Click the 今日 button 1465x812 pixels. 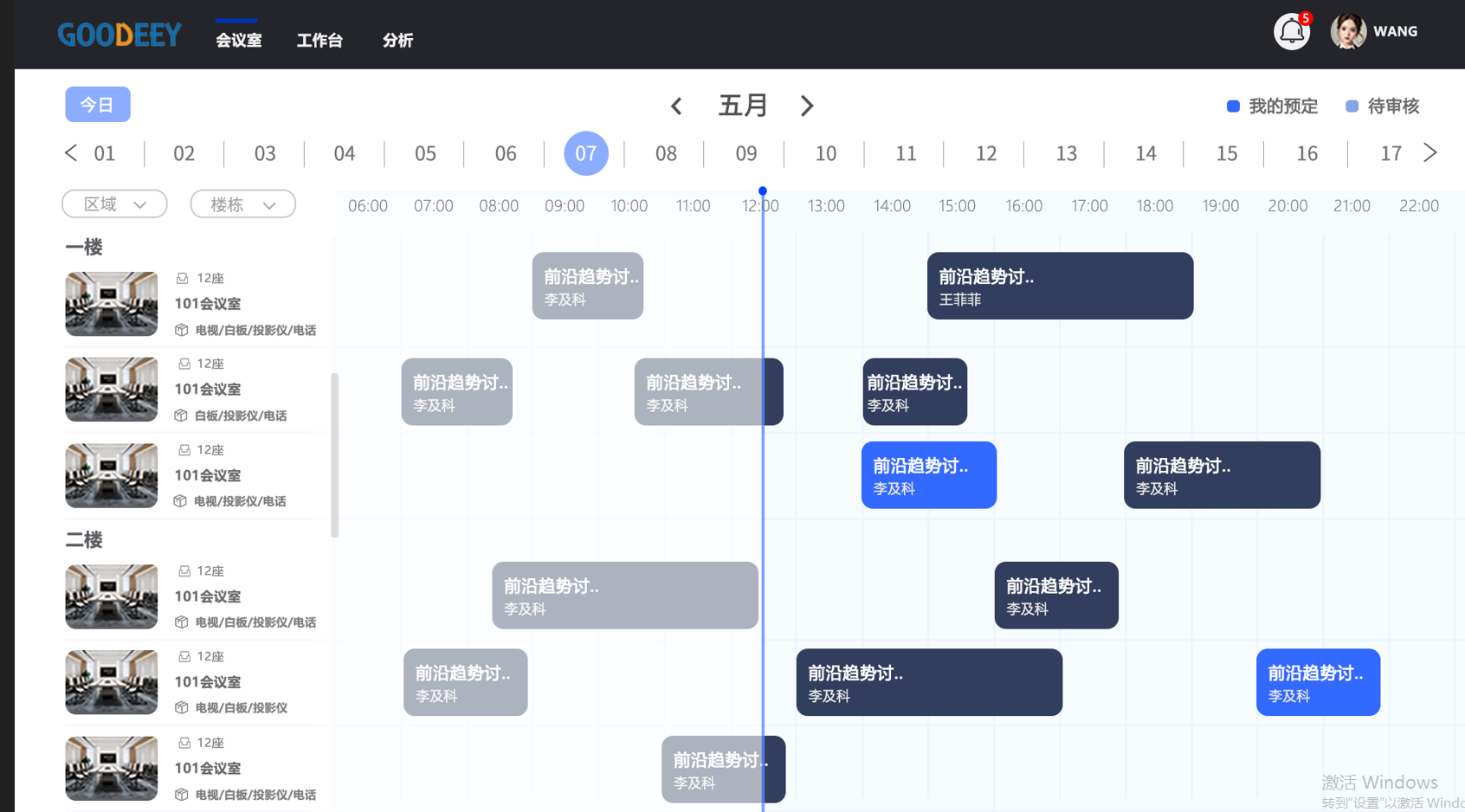[x=97, y=104]
